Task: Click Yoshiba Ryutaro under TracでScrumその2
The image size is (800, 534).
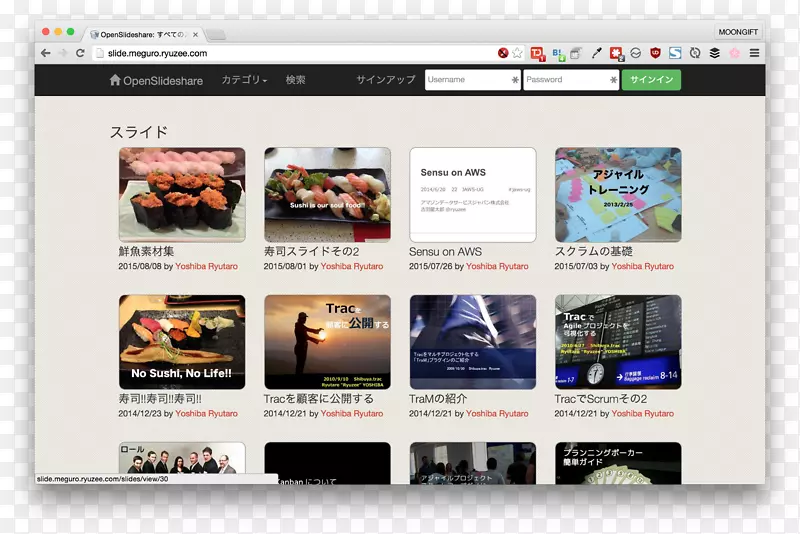Action: [643, 414]
